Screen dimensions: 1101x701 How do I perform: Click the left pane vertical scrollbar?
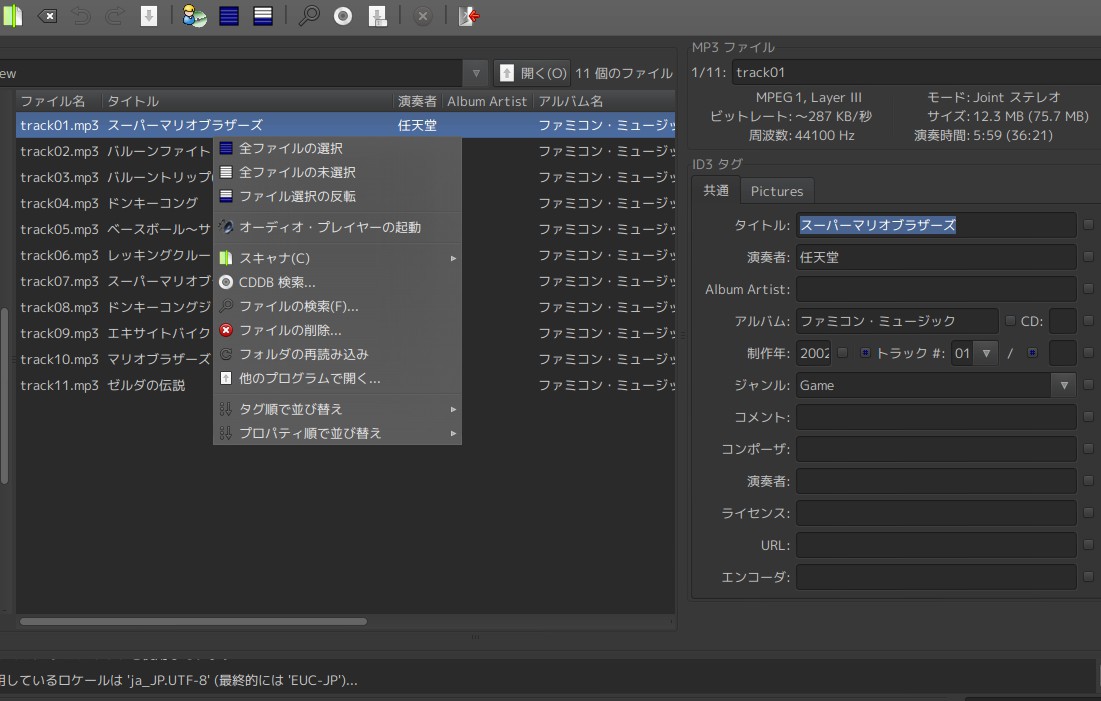[4, 395]
